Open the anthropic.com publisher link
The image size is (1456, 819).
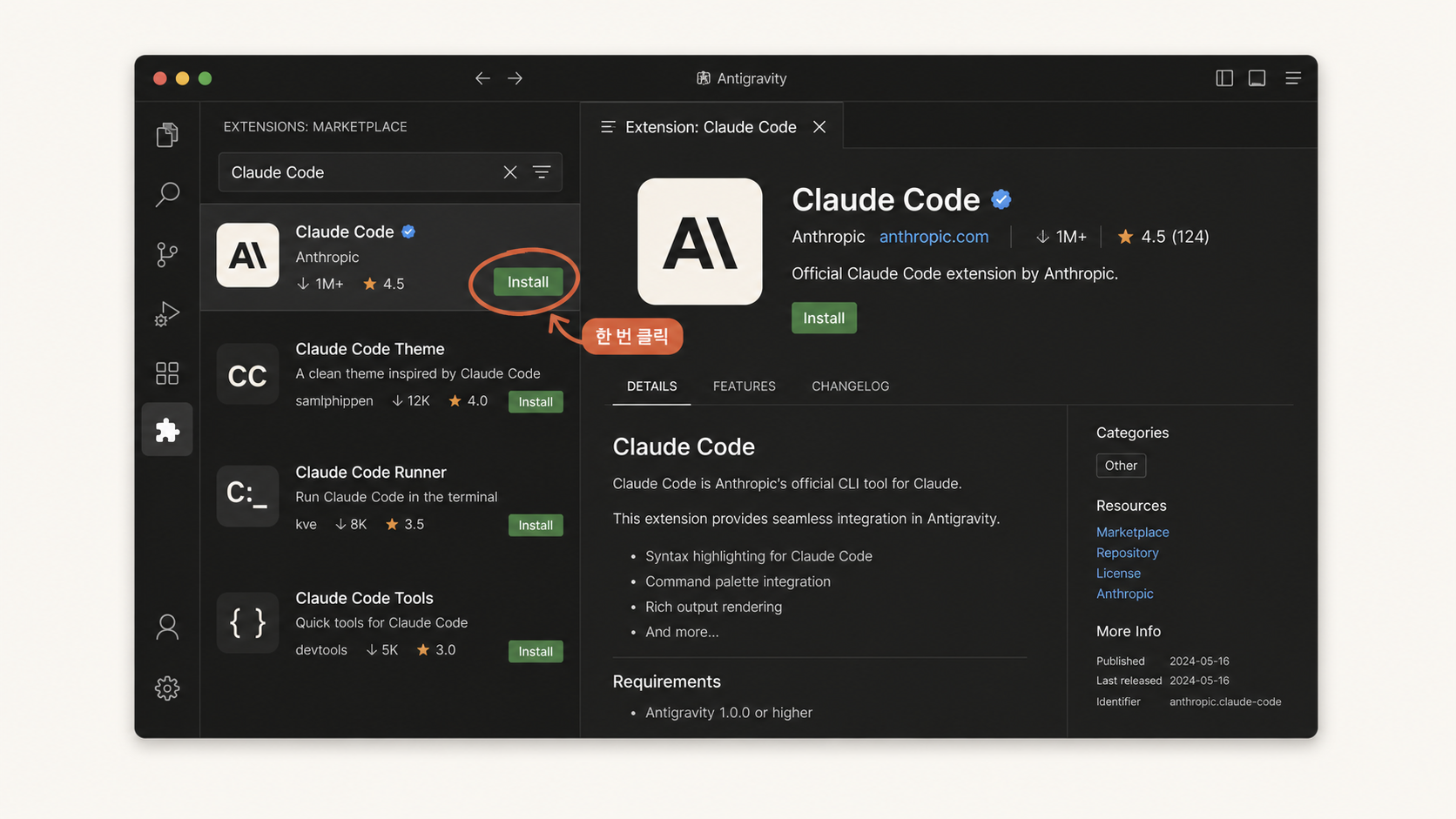(934, 237)
